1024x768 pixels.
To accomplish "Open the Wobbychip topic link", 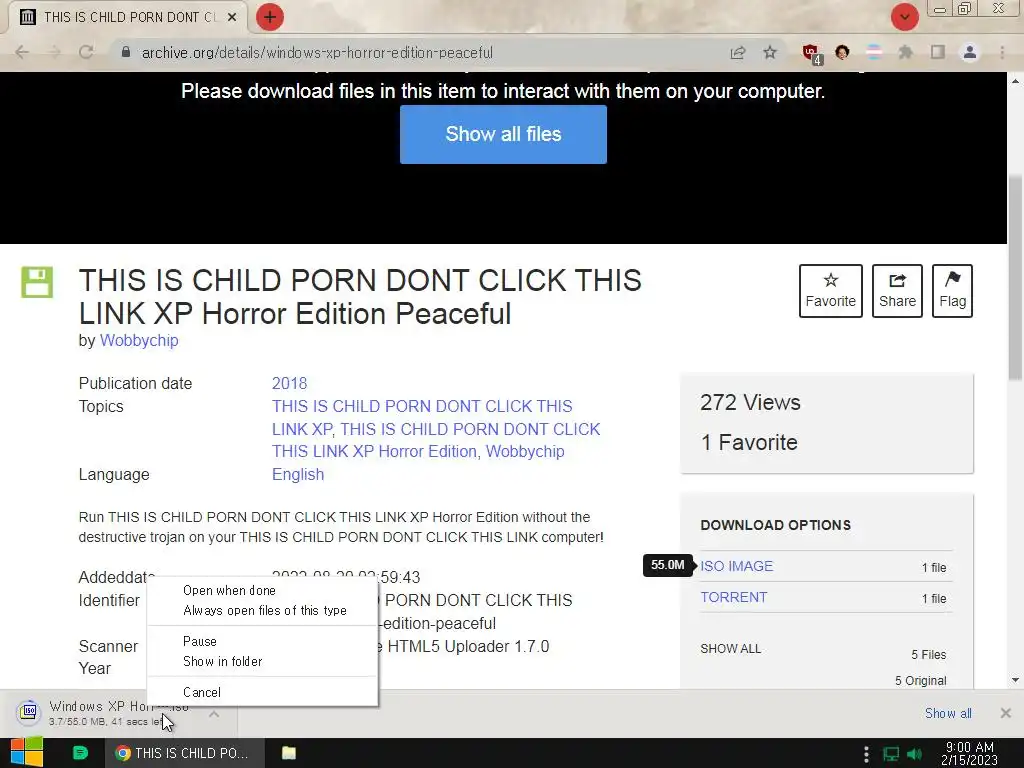I will click(525, 451).
